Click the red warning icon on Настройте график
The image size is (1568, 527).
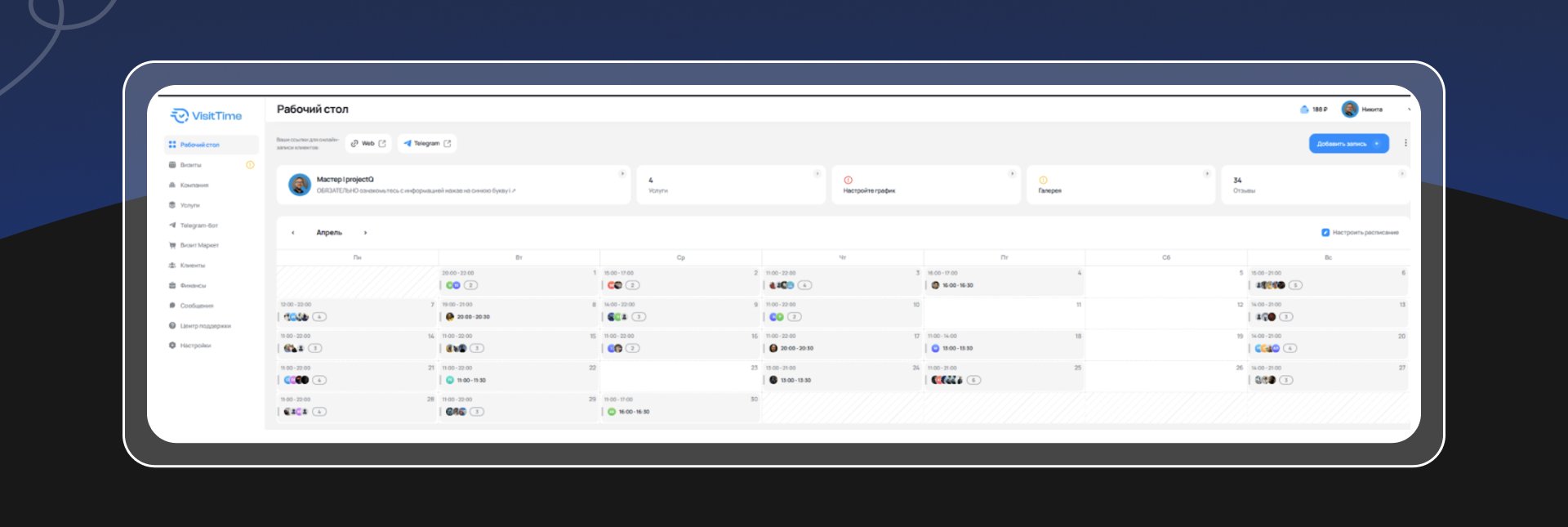click(x=848, y=180)
